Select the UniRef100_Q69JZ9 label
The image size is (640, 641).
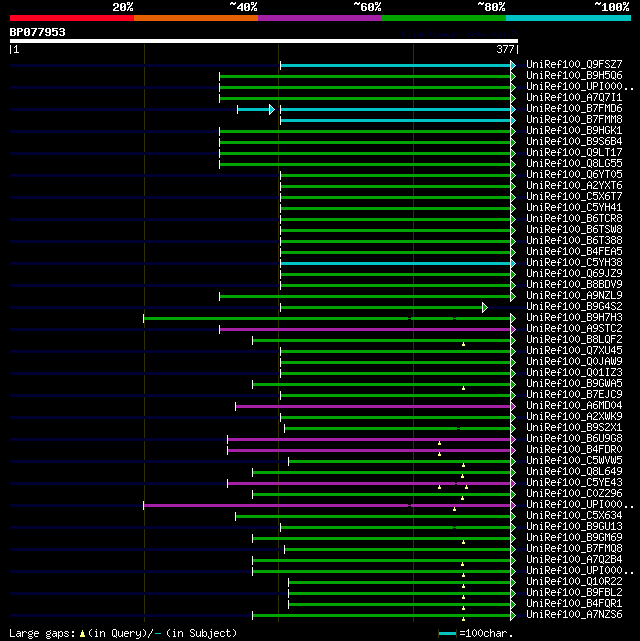574,274
